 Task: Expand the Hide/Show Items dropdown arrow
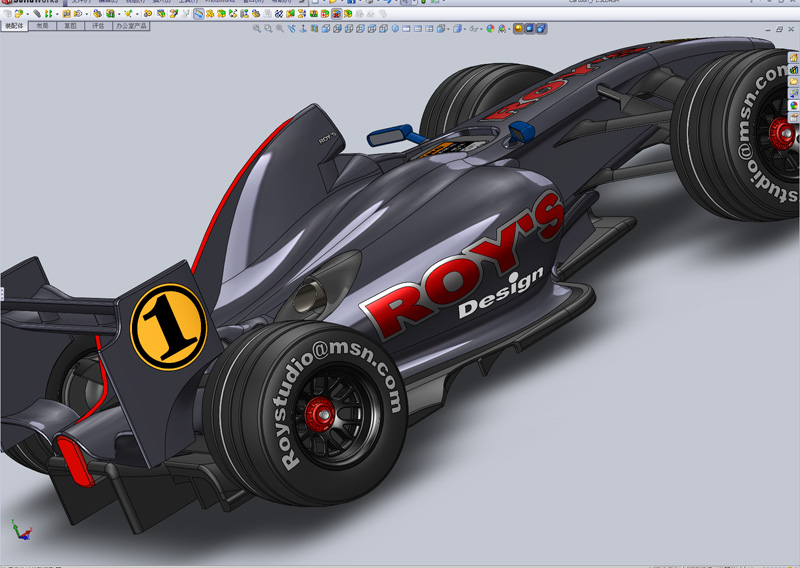(481, 29)
